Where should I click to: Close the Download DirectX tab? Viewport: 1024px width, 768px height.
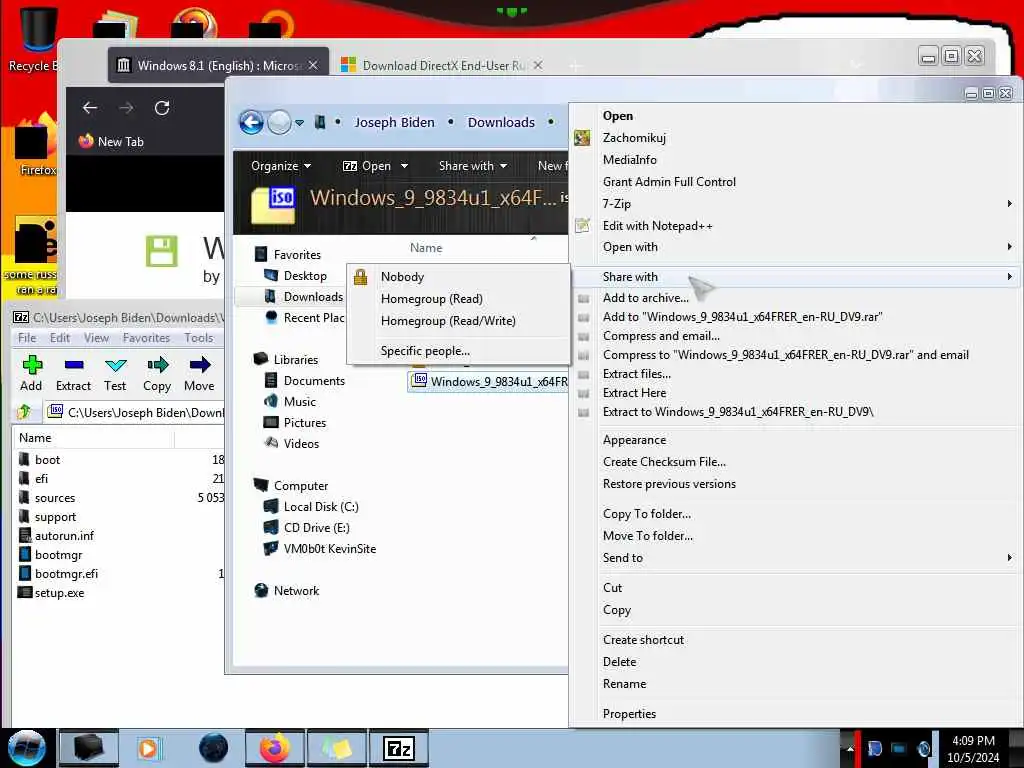(x=537, y=65)
